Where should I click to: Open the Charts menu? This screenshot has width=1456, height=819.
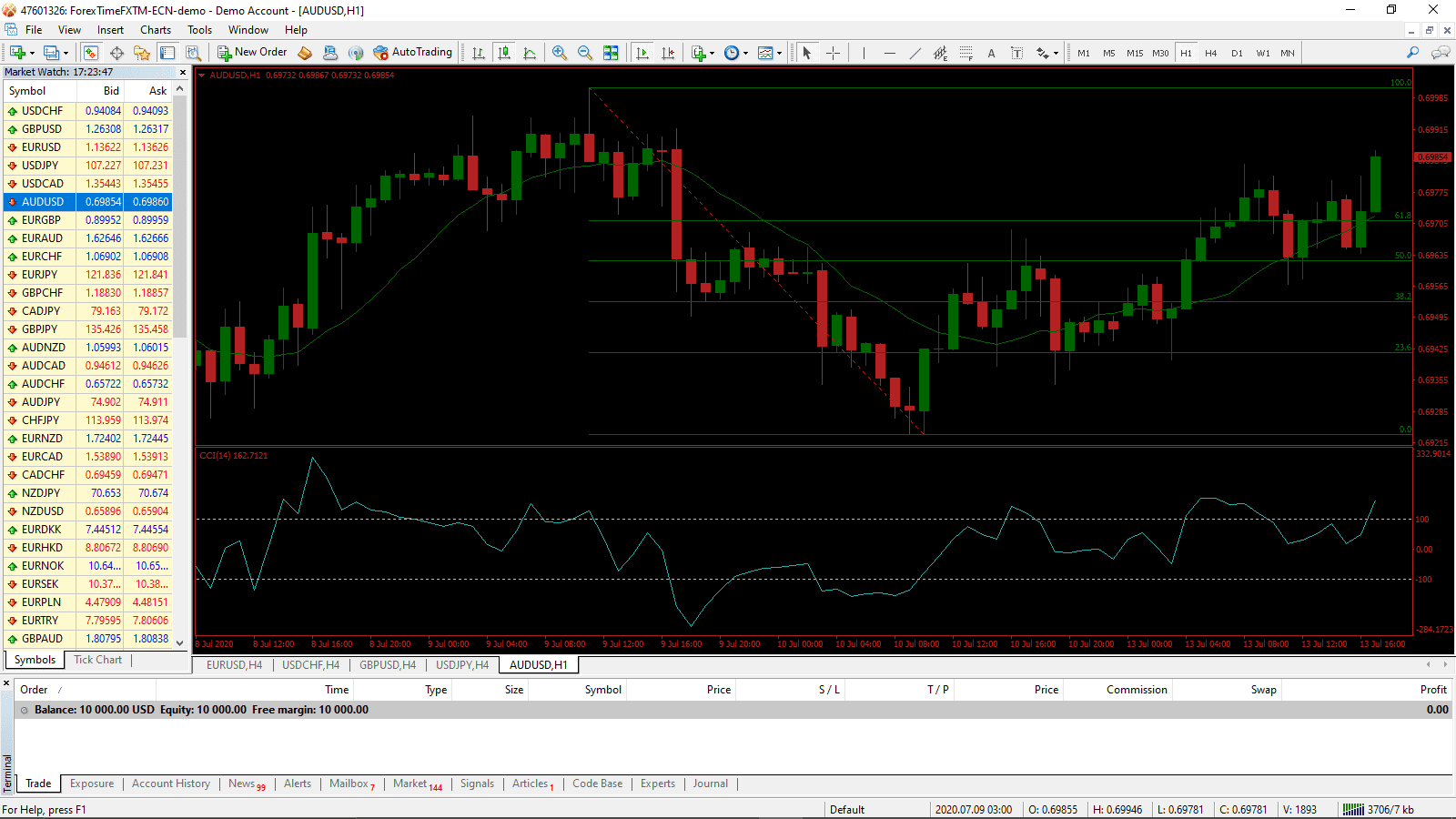point(155,29)
